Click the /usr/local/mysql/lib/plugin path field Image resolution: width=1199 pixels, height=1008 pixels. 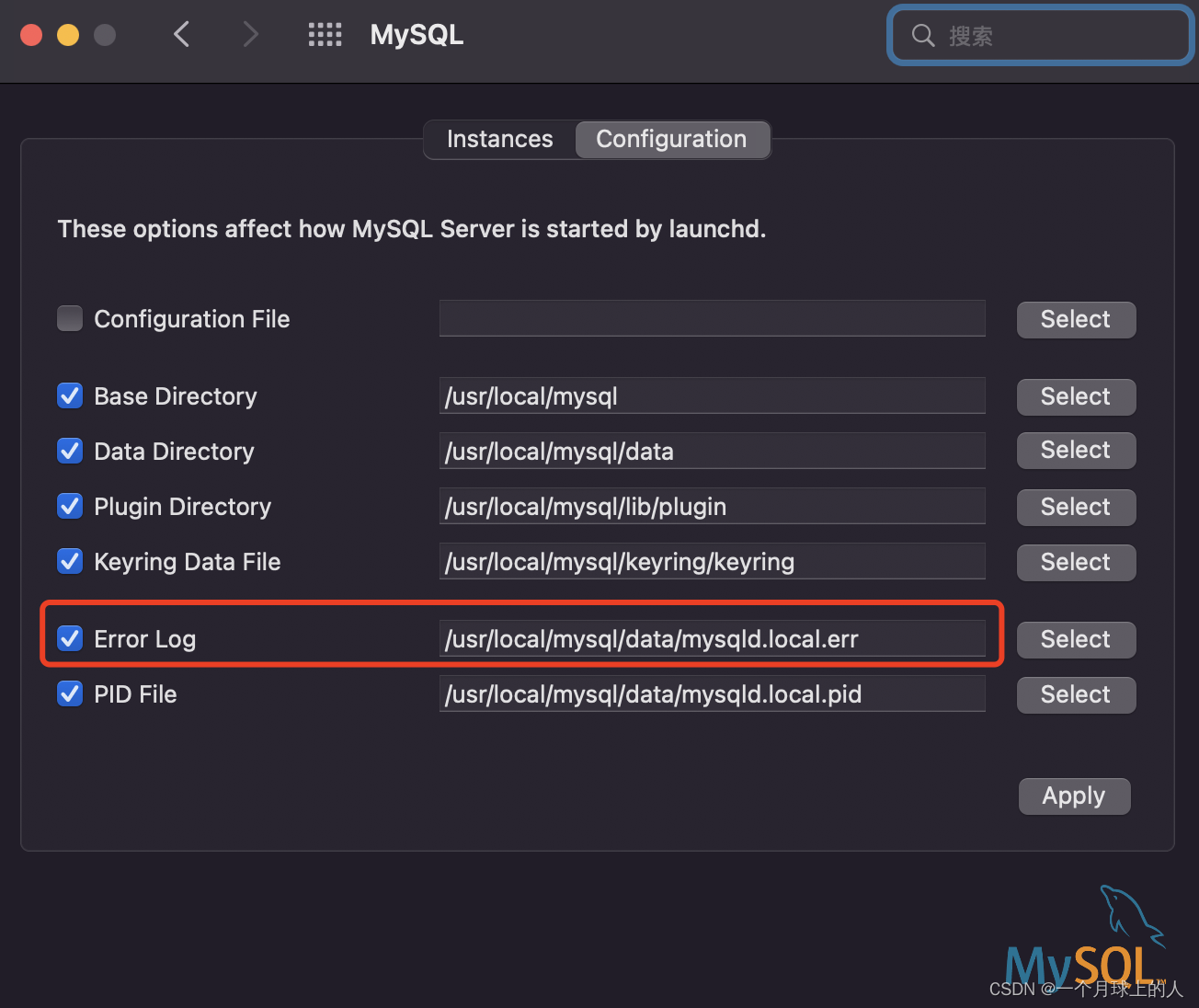(x=712, y=506)
